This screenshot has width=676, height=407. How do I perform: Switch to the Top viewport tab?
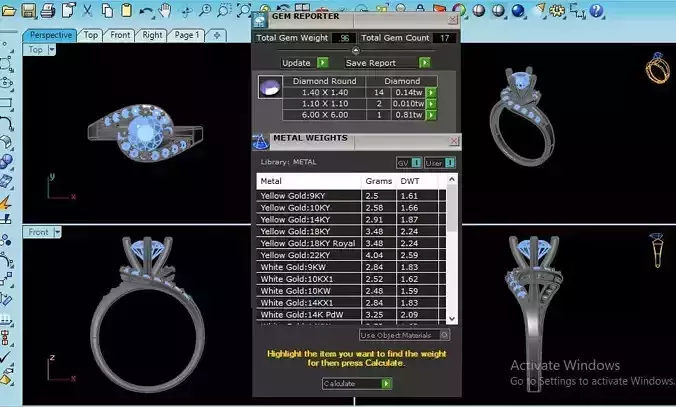click(x=91, y=35)
